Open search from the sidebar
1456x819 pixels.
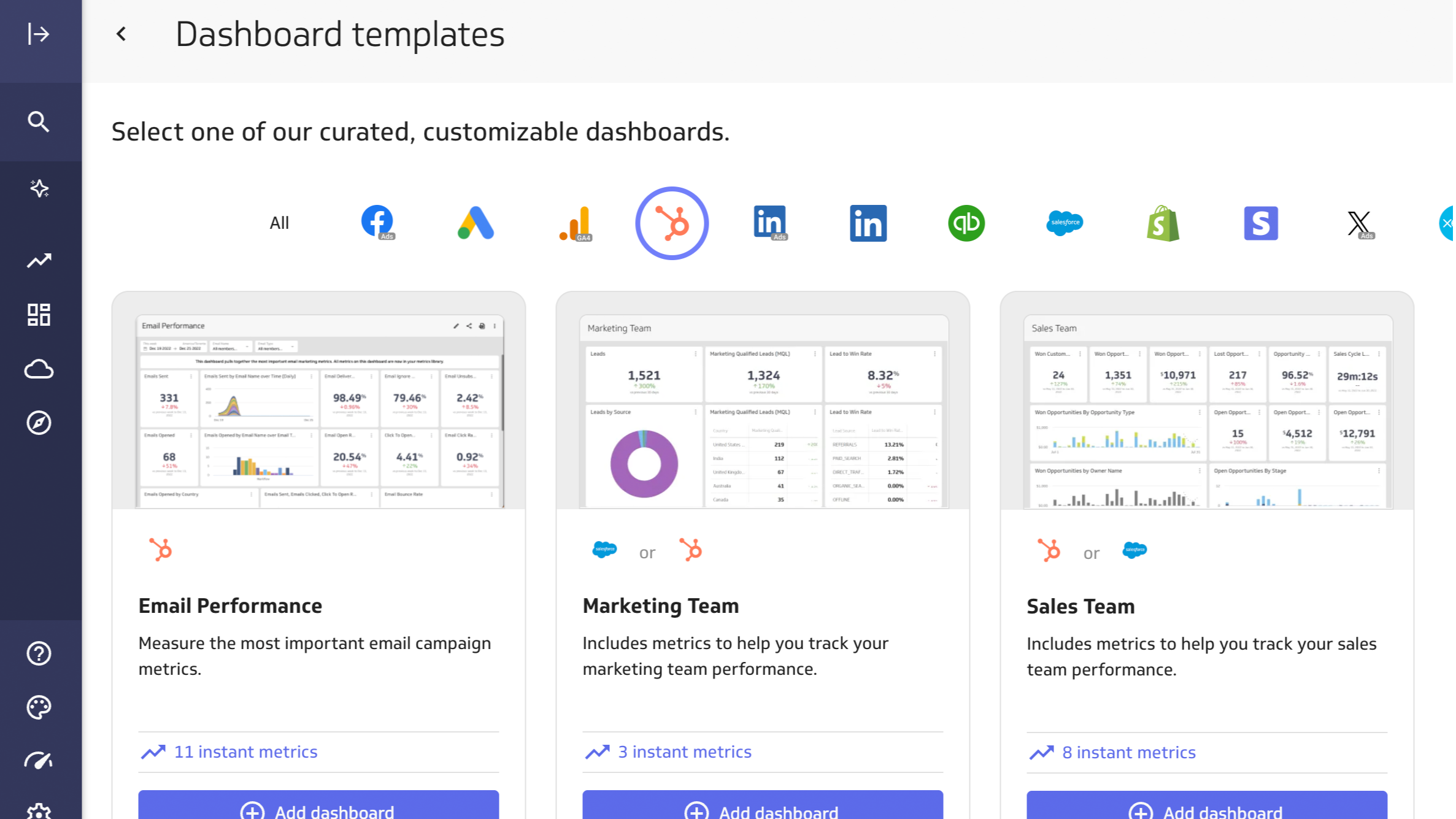click(x=38, y=121)
